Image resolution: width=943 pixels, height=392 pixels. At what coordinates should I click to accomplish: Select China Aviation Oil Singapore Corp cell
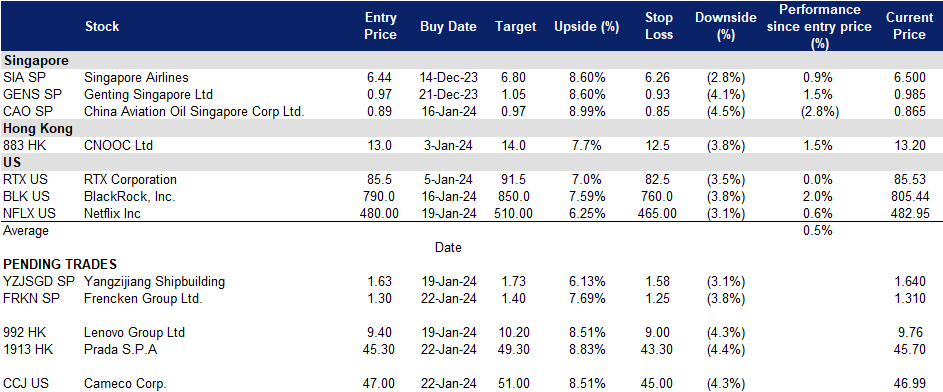tap(194, 111)
